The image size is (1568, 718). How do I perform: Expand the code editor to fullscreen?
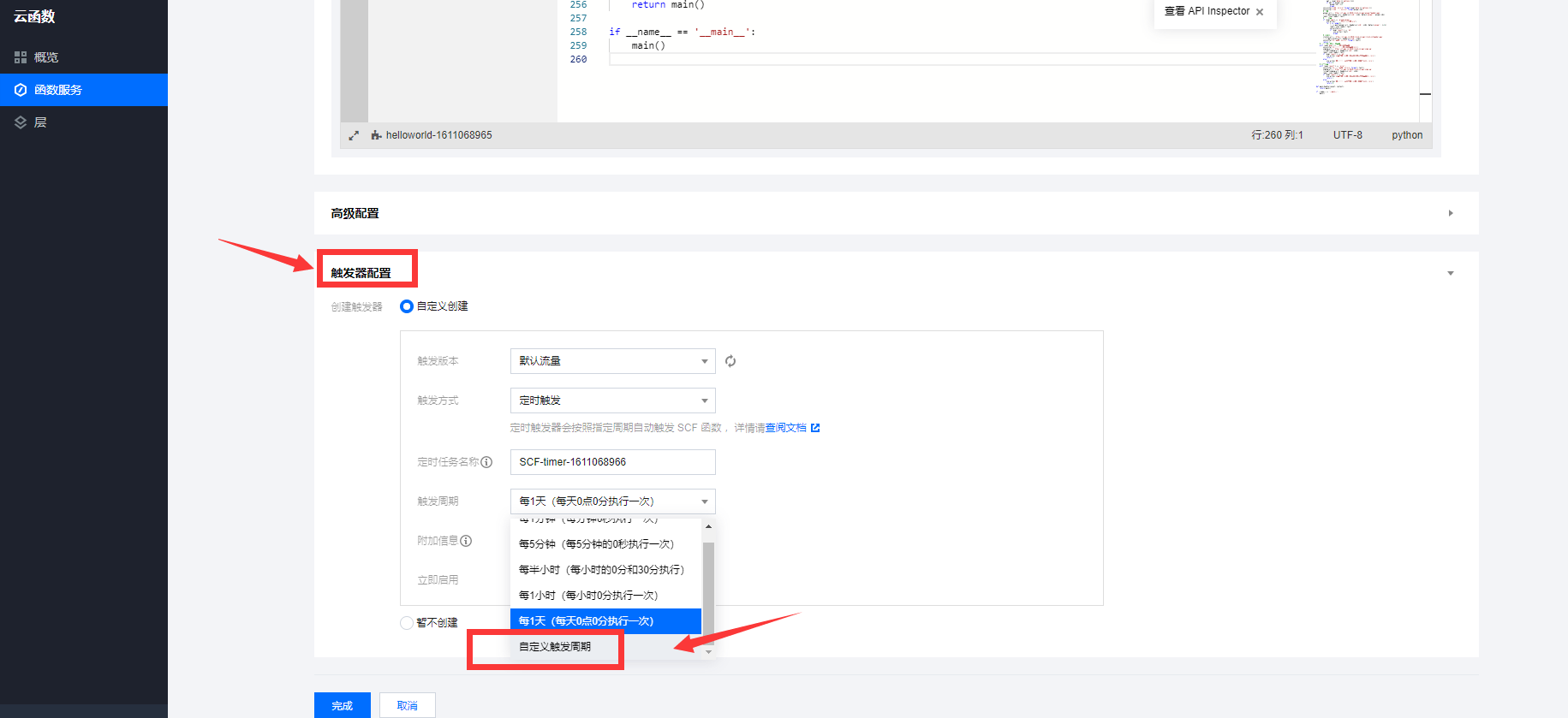click(x=354, y=135)
